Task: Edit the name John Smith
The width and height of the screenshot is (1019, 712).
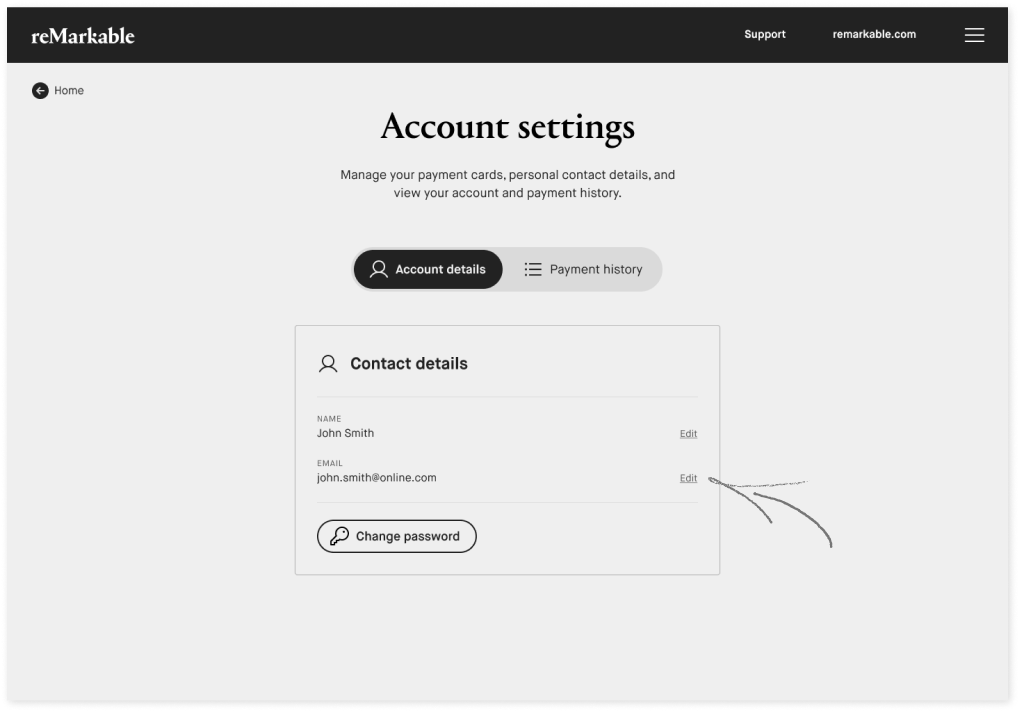Action: [x=688, y=433]
